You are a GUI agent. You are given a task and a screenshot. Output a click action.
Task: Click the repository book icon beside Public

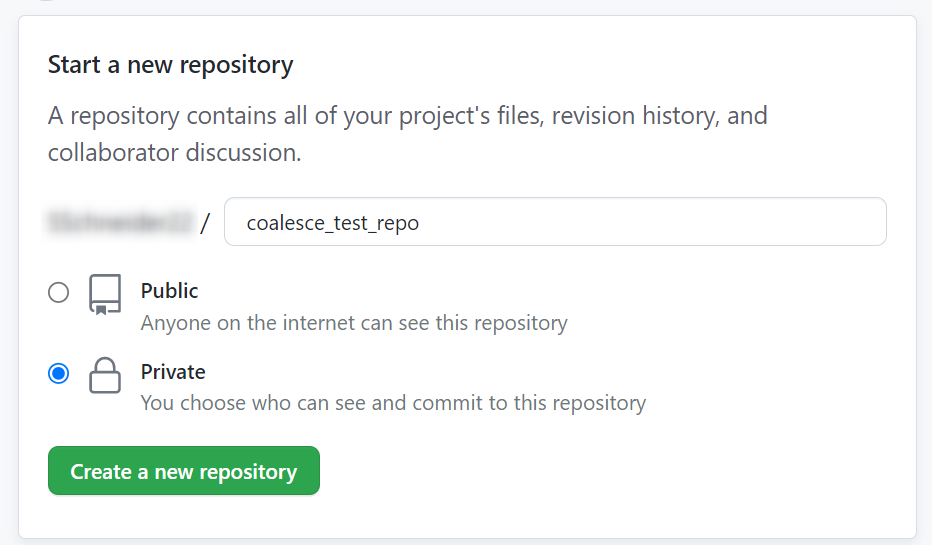[x=105, y=295]
